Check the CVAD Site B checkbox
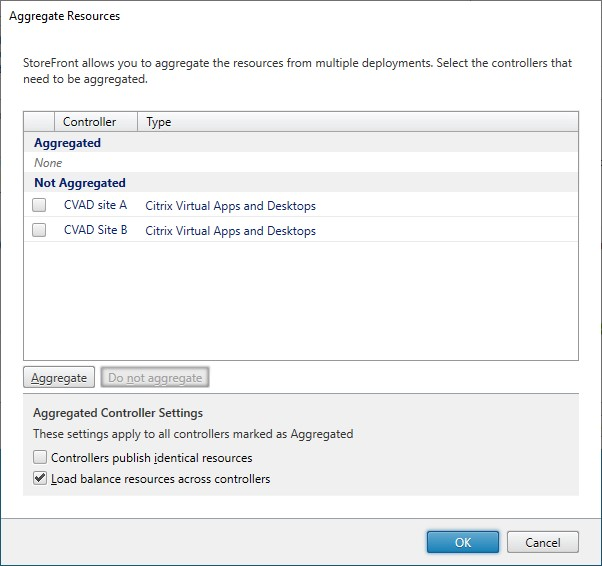Viewport: 602px width, 566px height. [x=39, y=230]
